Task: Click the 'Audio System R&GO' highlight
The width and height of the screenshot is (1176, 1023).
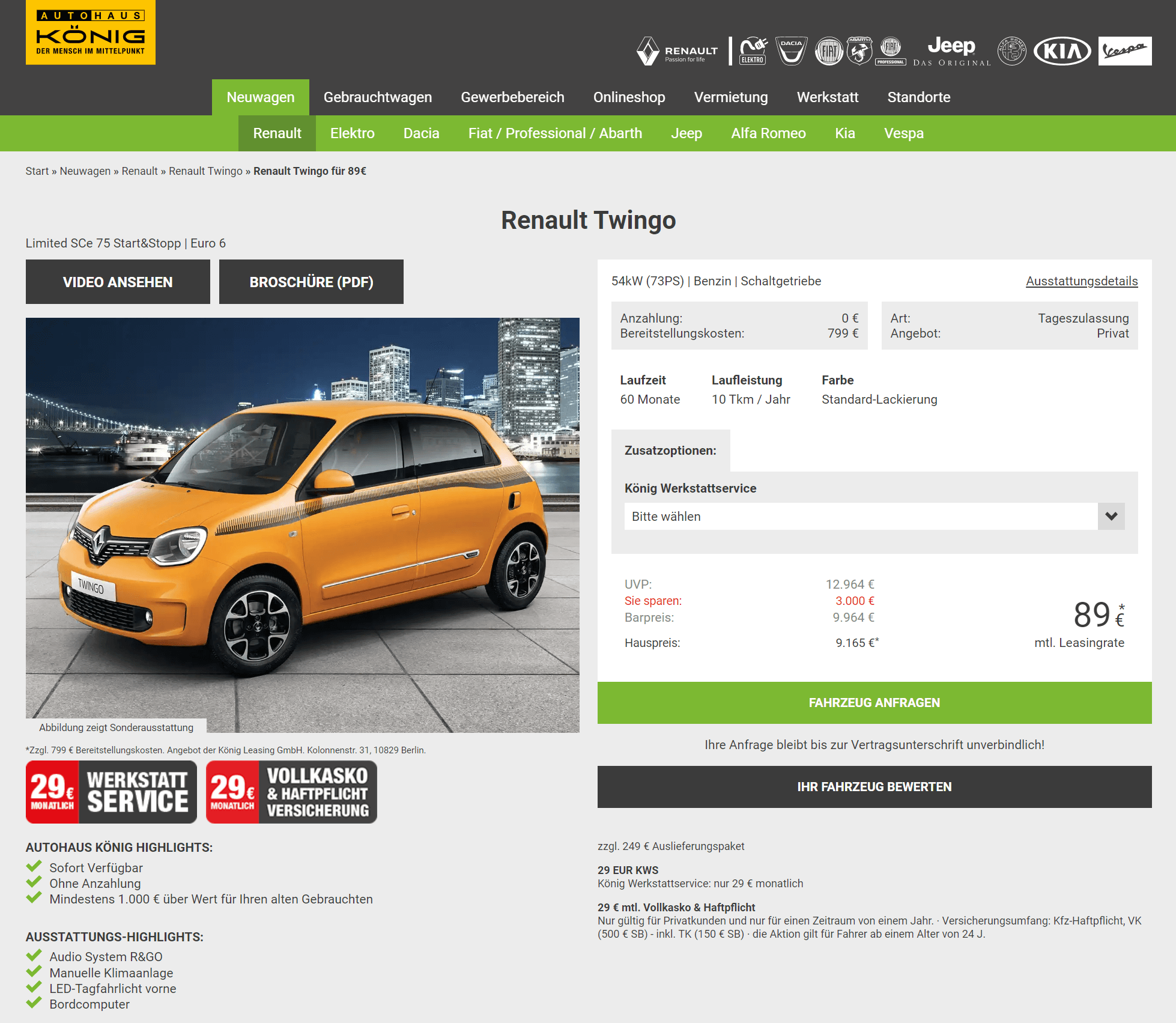Action: pos(106,957)
